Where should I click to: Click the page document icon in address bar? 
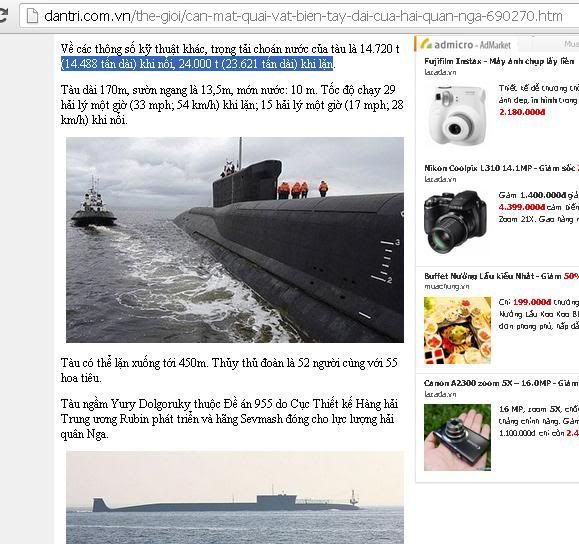coord(32,16)
